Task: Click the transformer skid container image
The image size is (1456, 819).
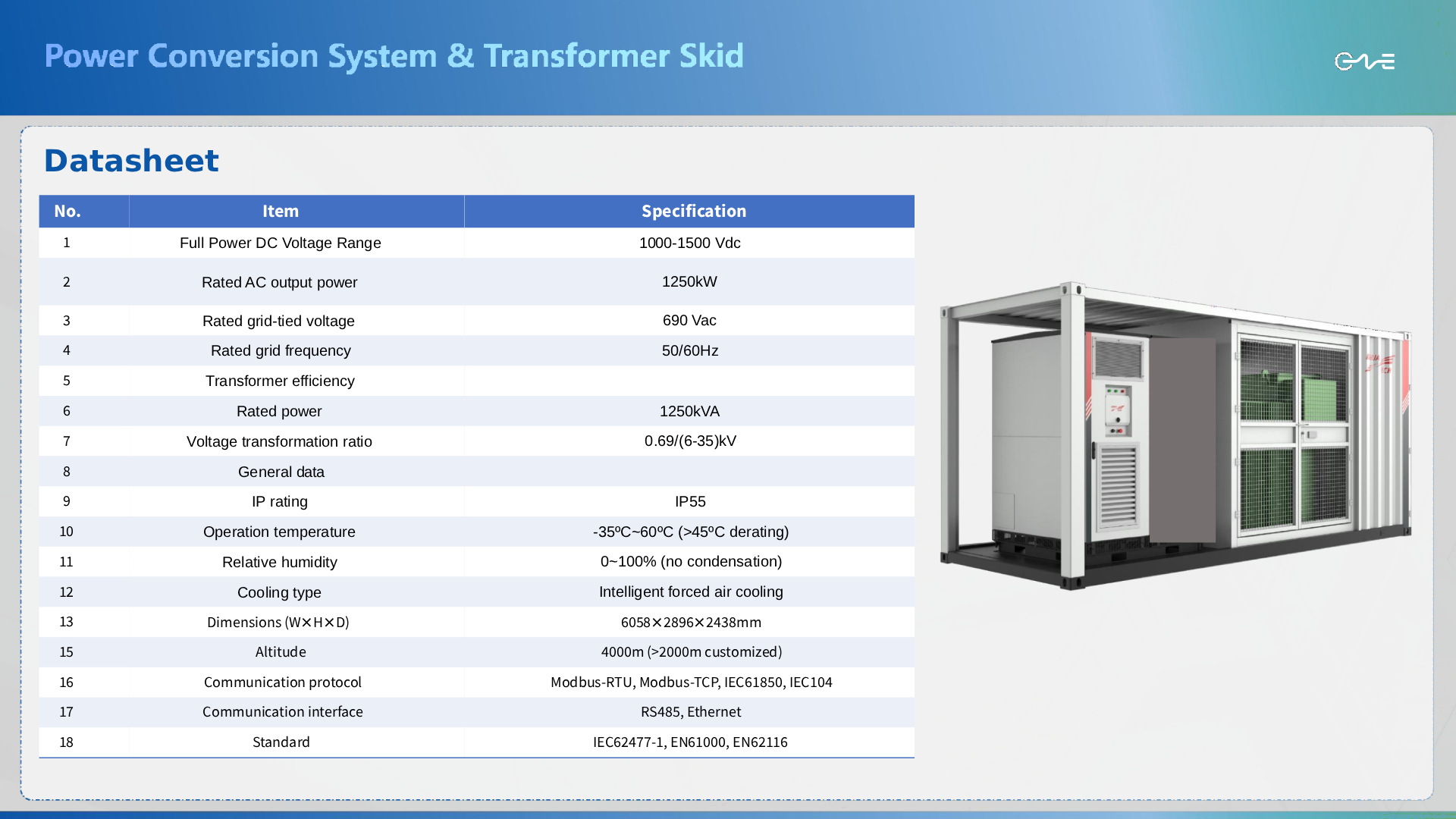Action: pyautogui.click(x=1175, y=436)
